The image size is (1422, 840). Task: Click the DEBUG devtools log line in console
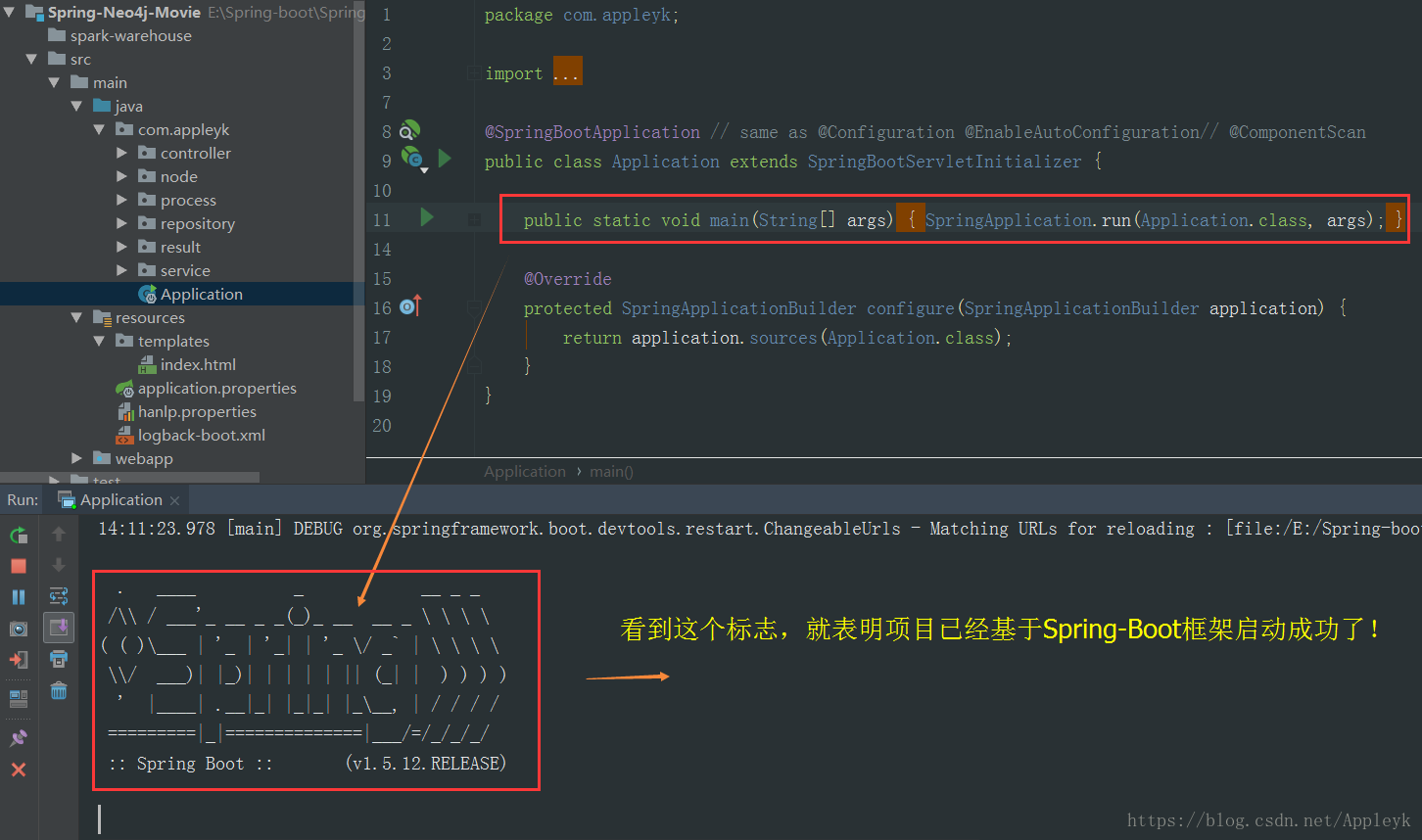pos(759,529)
